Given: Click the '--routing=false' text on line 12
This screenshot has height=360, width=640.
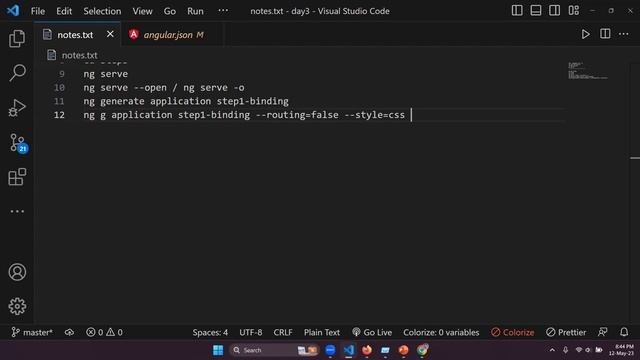Looking at the screenshot, I should point(297,115).
